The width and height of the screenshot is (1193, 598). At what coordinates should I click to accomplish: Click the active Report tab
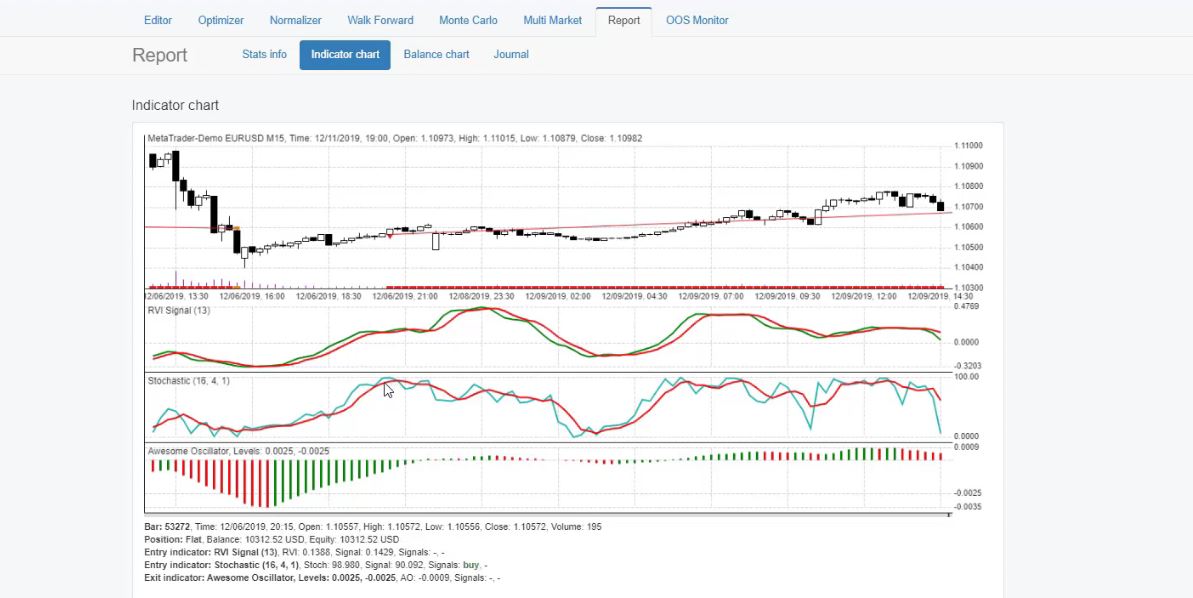[623, 20]
